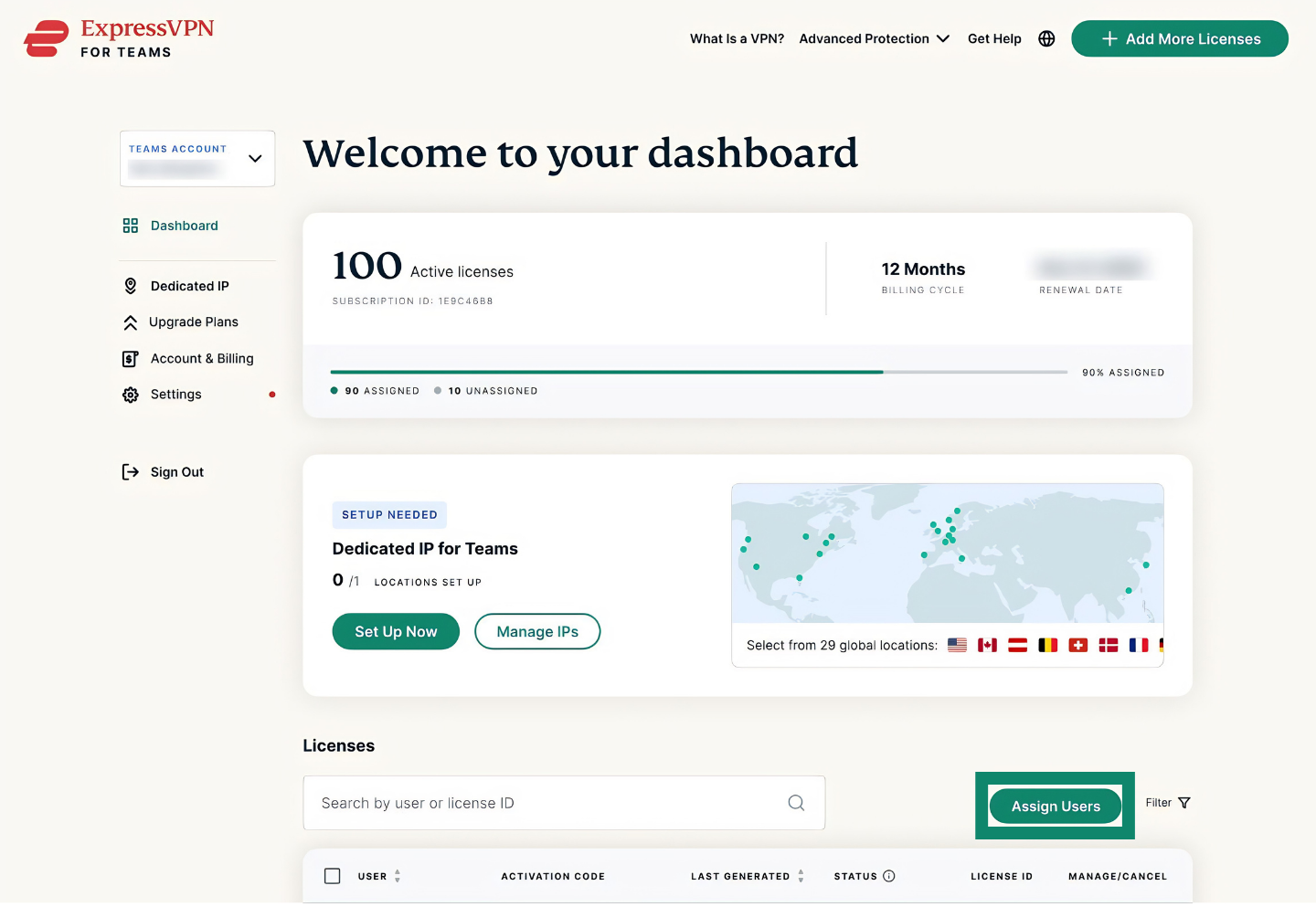Click the Assign Users button
This screenshot has width=1316, height=907.
1056,807
